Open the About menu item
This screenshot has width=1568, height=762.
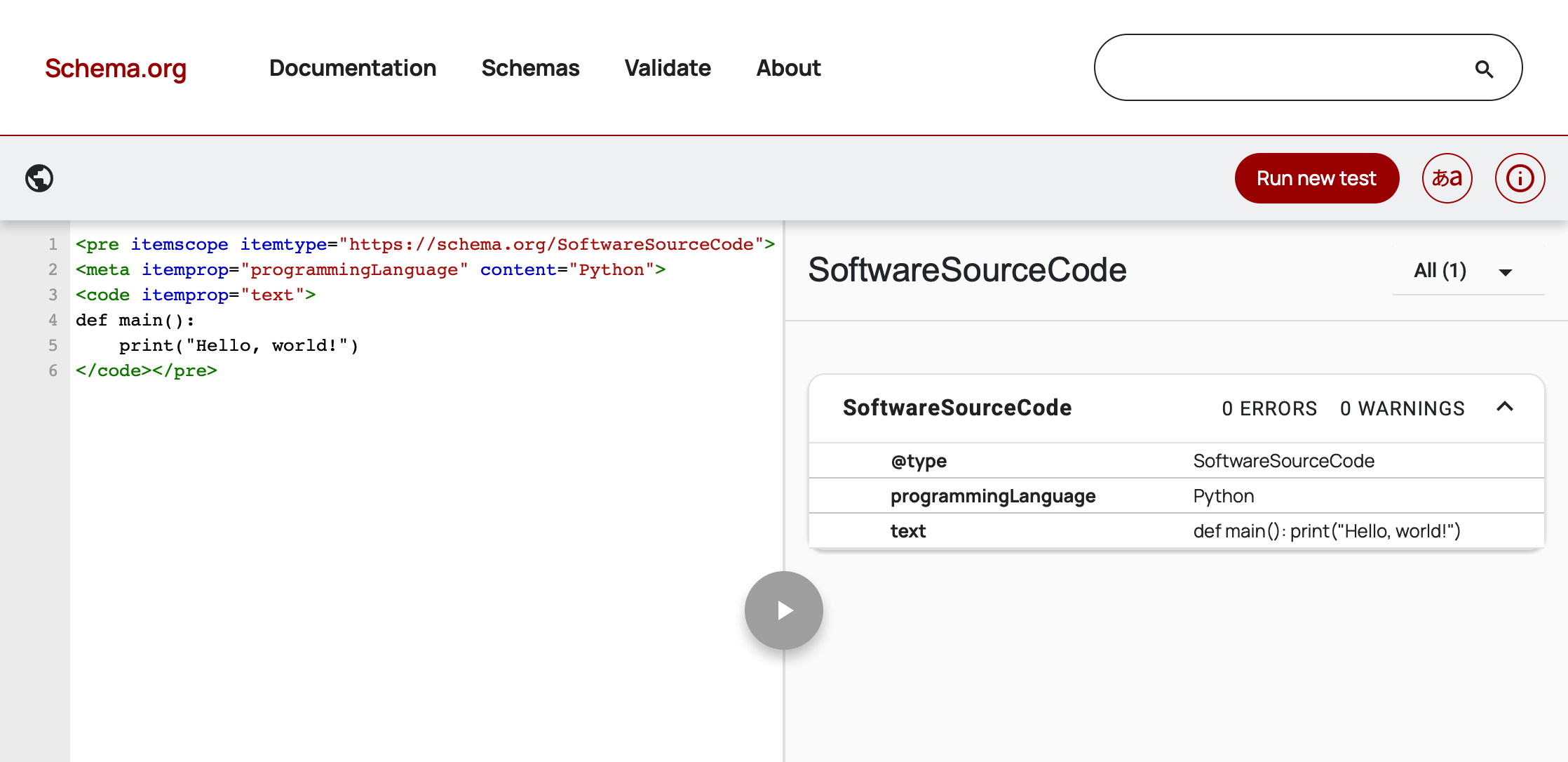click(x=788, y=68)
